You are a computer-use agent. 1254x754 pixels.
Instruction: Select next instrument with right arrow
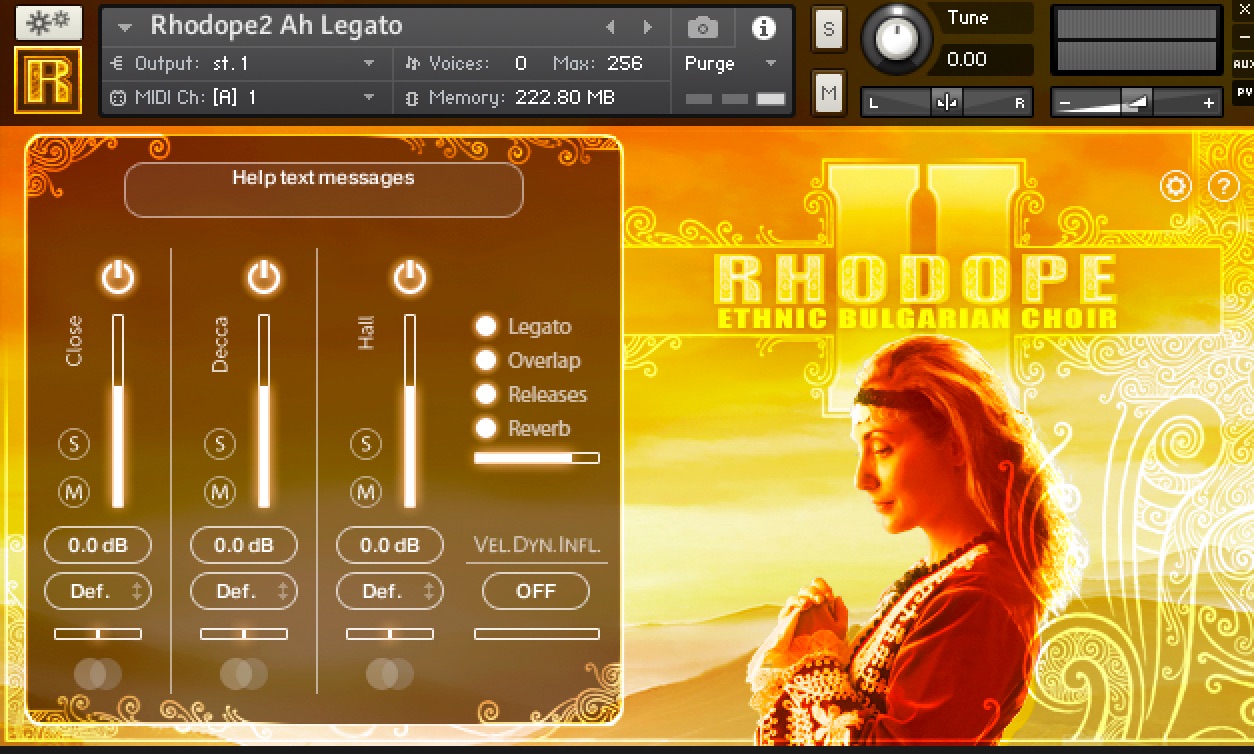pyautogui.click(x=648, y=27)
